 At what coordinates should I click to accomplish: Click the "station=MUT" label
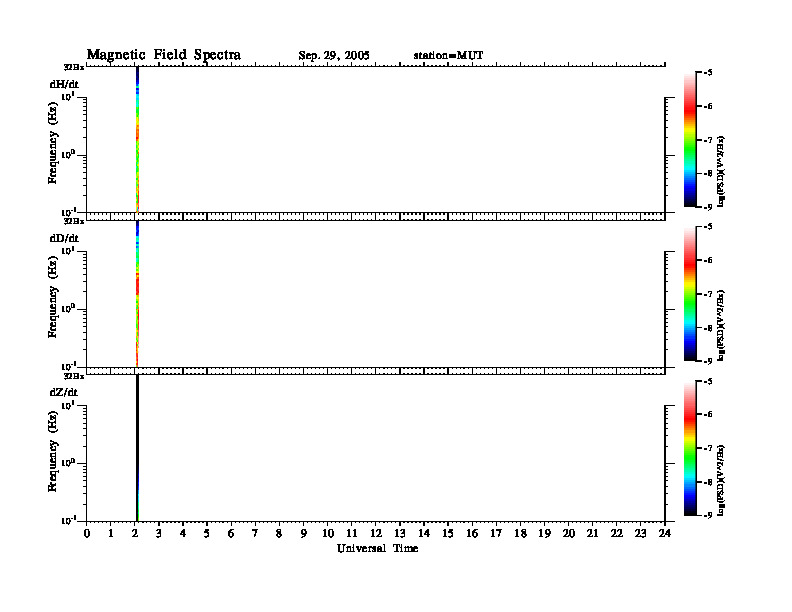pyautogui.click(x=448, y=55)
